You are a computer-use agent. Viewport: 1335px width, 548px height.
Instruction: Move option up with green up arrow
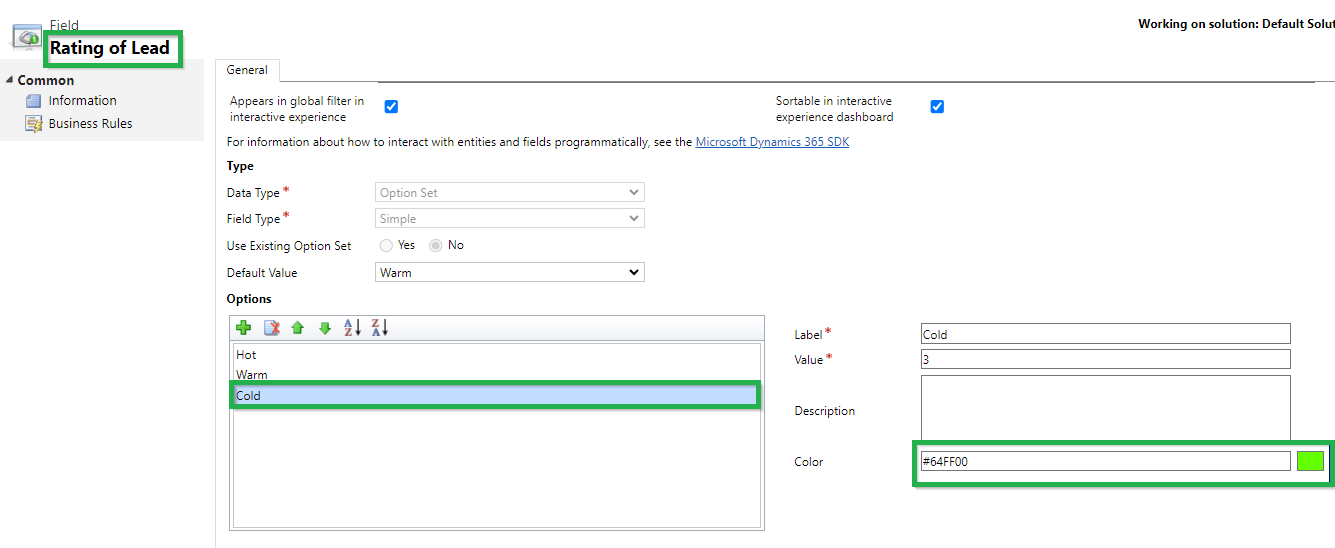[297, 328]
